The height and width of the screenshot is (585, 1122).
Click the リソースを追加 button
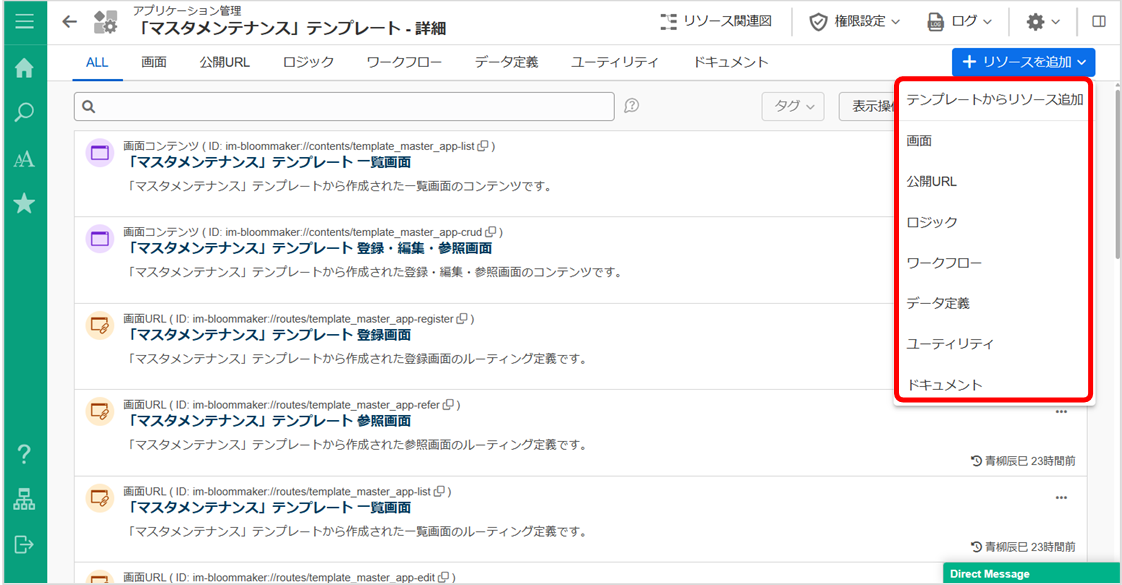pos(1023,62)
